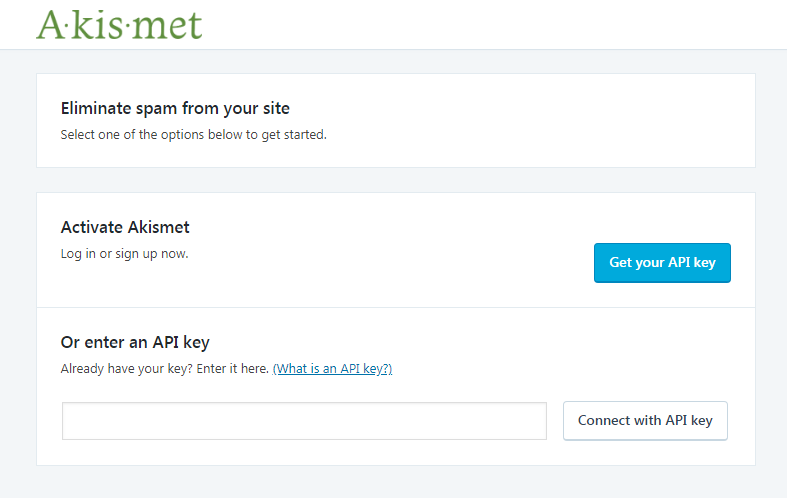Screen dimensions: 787x498
Task: Click the Connect with API key button
Action: [x=645, y=421]
